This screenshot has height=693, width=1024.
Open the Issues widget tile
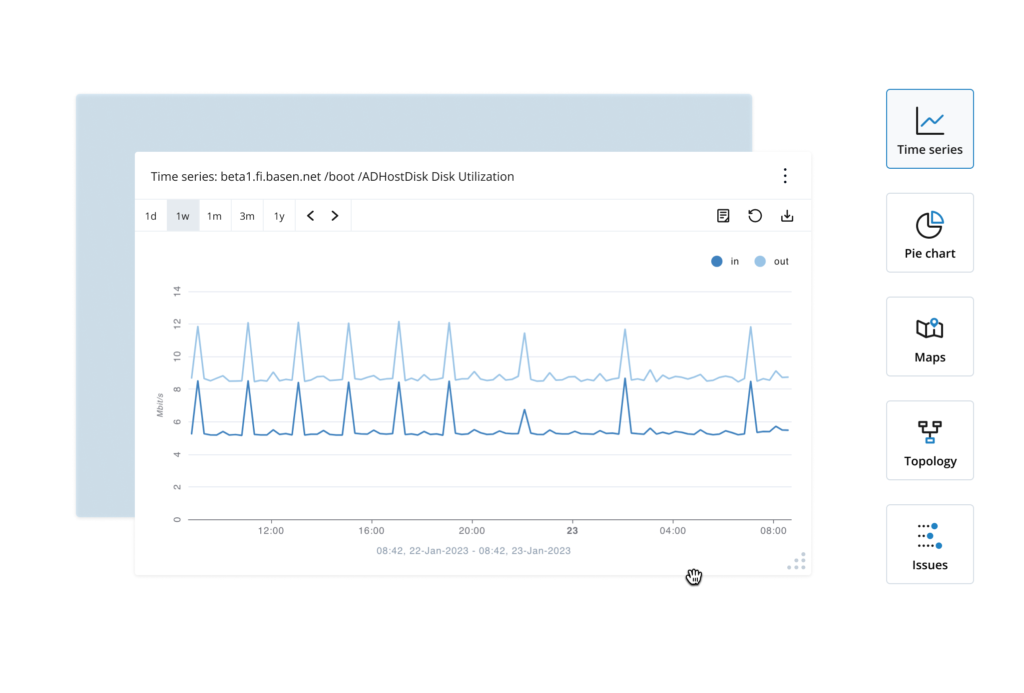tap(929, 544)
